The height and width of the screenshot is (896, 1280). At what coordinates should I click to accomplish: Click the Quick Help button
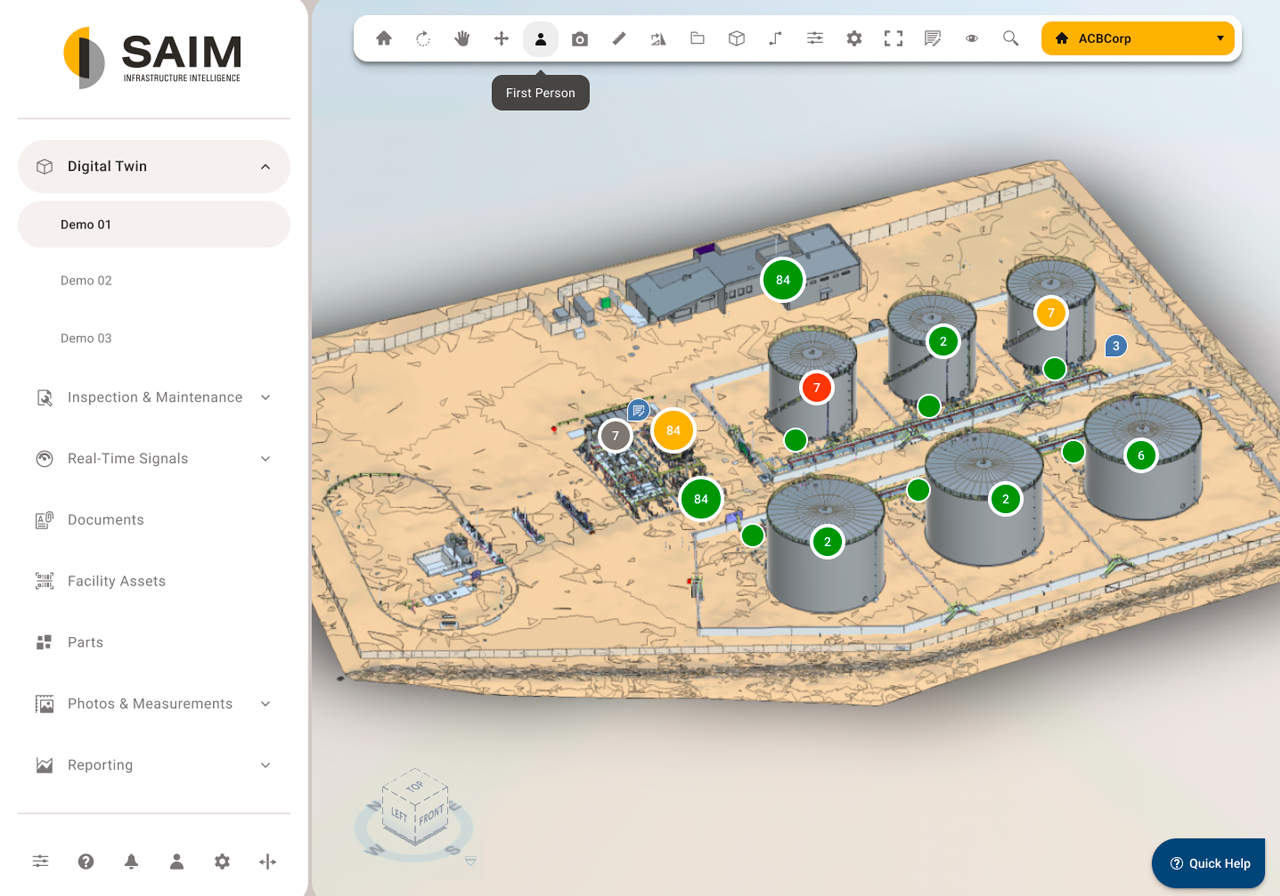pos(1210,863)
